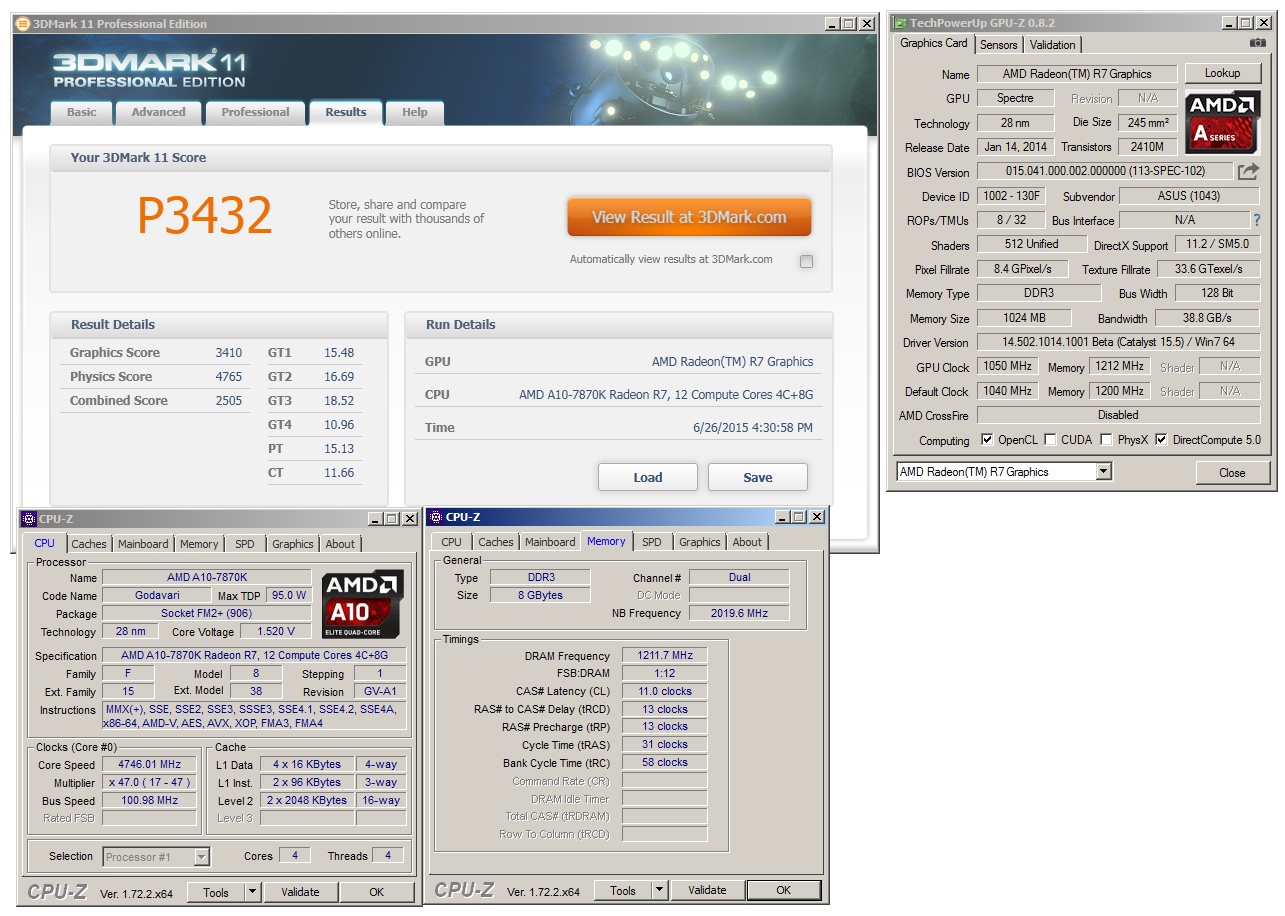
Task: Toggle the CUDA checkbox in GPU-Z
Action: coord(1050,439)
